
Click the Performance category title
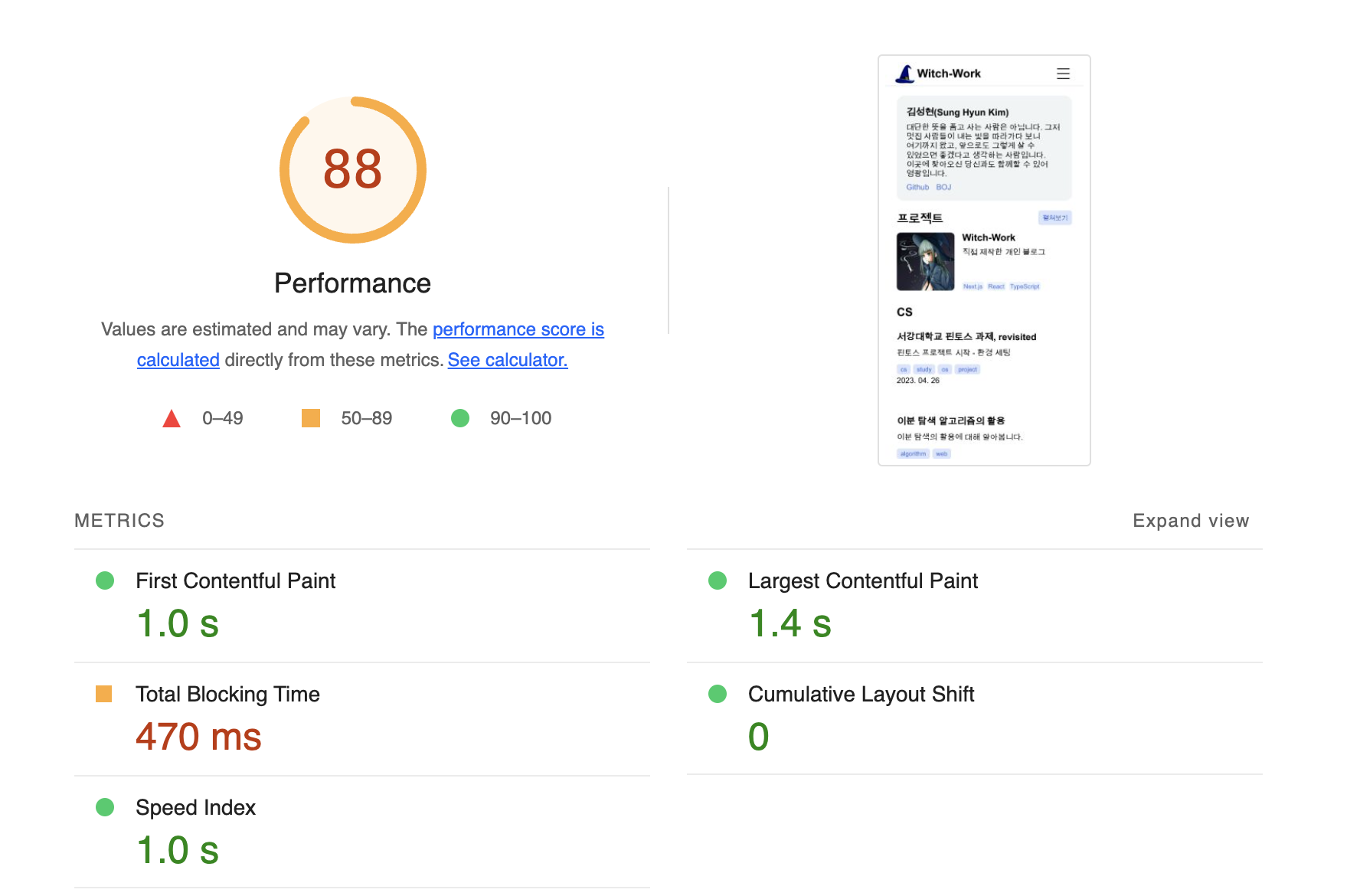(x=352, y=283)
